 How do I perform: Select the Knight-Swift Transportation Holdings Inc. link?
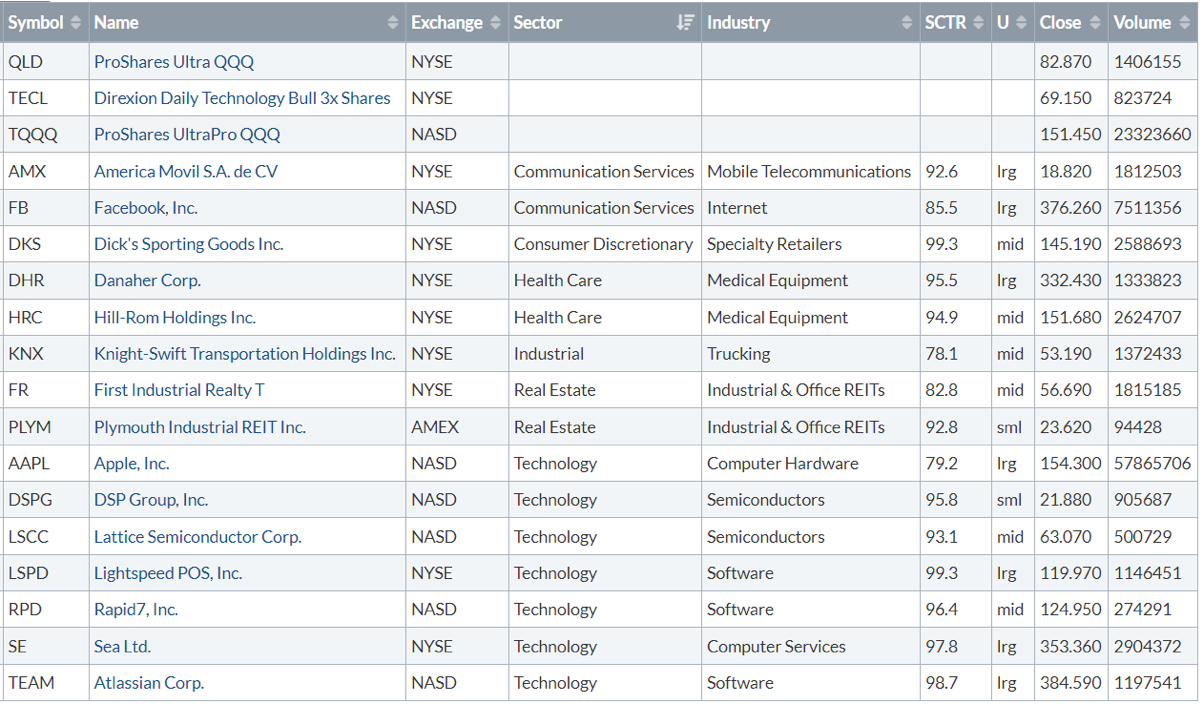pos(244,354)
